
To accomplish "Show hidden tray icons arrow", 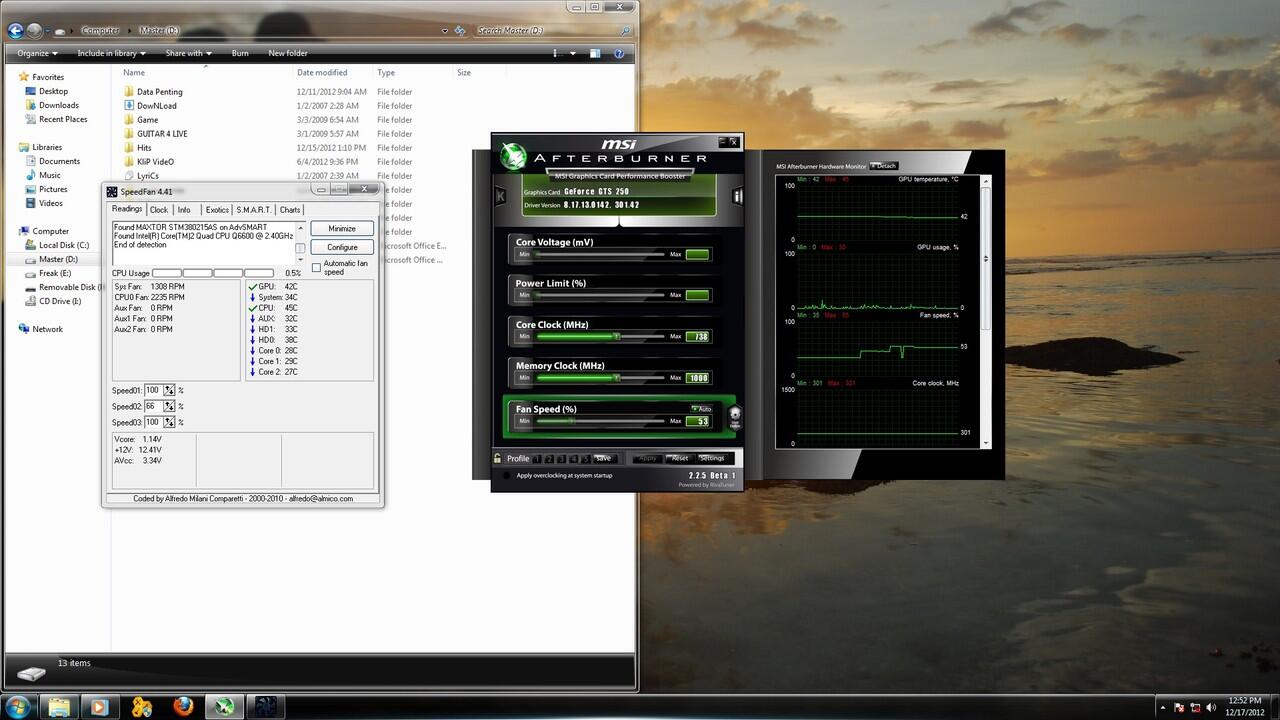I will [1161, 707].
